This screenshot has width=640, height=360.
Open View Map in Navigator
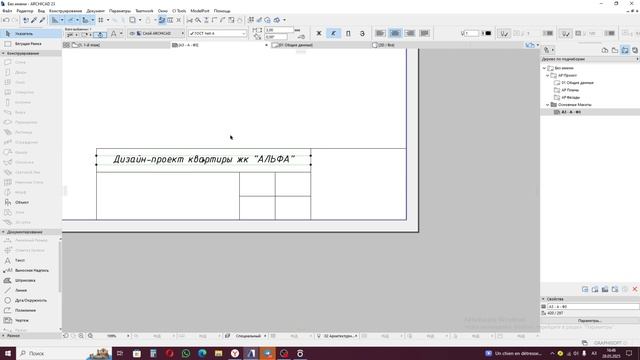click(615, 50)
